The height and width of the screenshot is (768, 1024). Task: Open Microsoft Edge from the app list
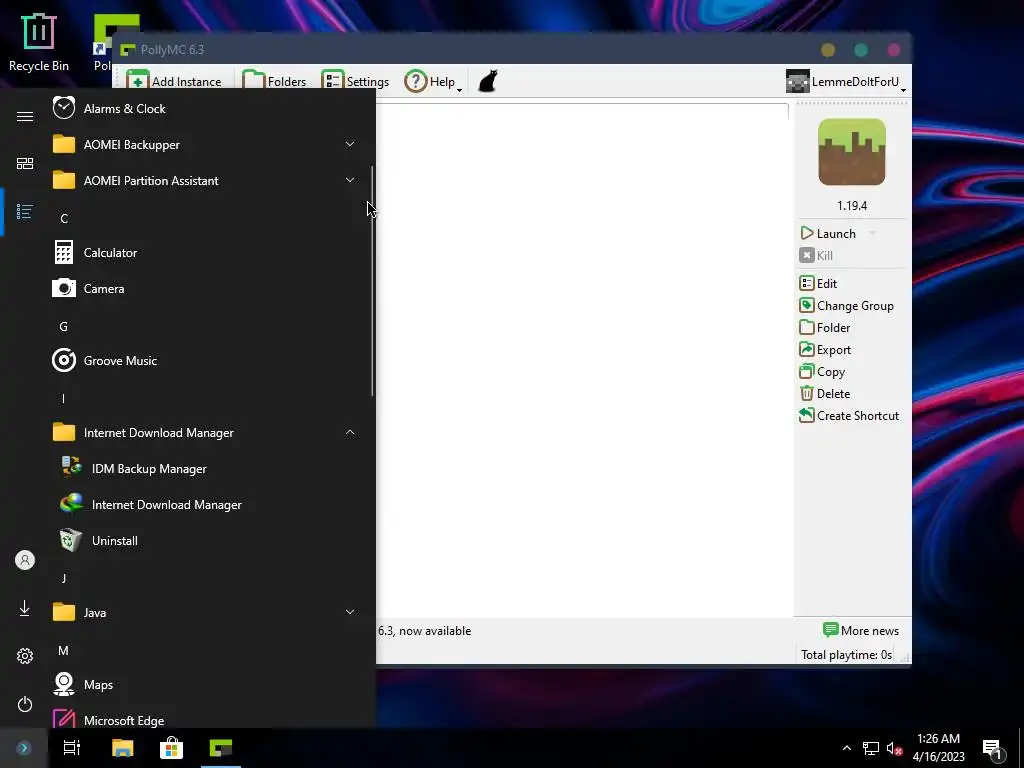(206, 717)
